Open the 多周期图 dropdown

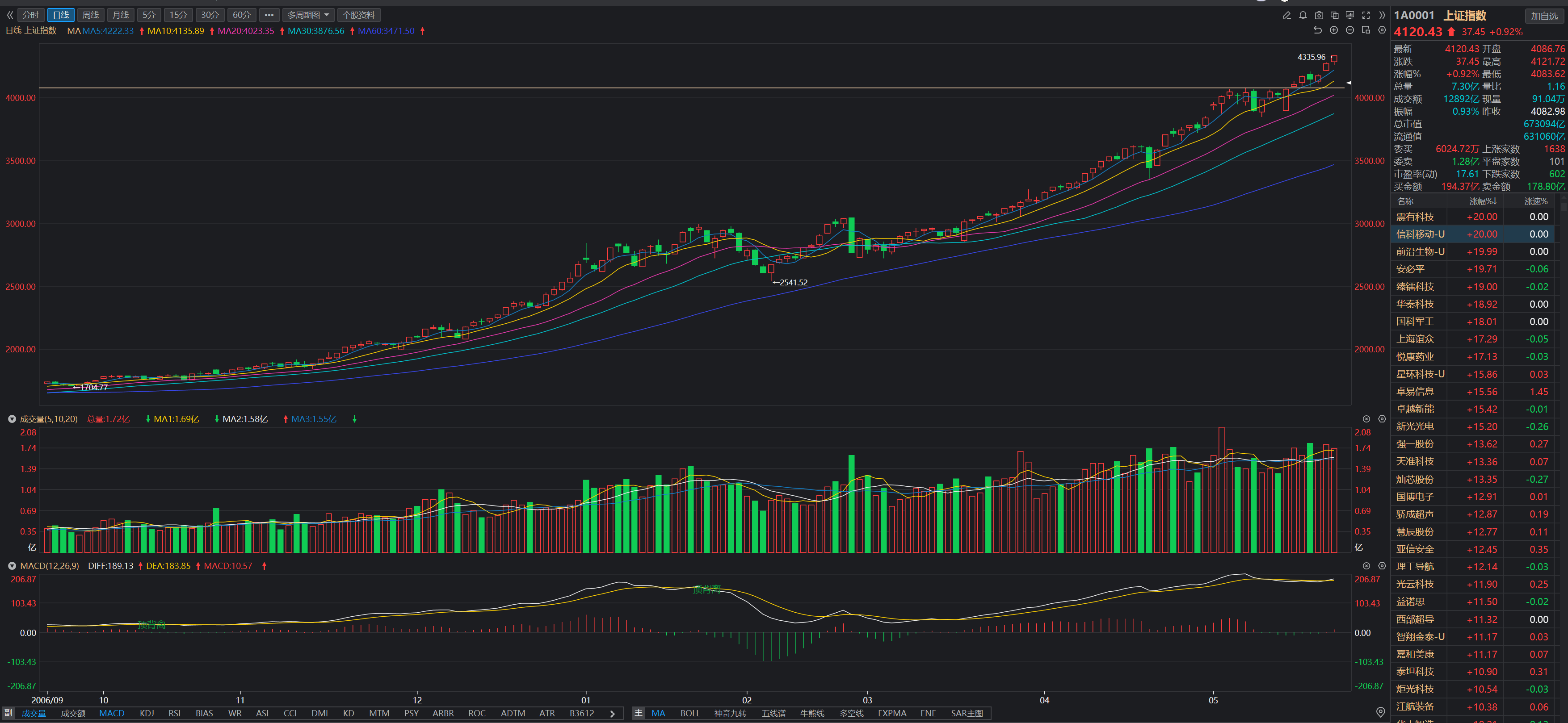pyautogui.click(x=308, y=15)
